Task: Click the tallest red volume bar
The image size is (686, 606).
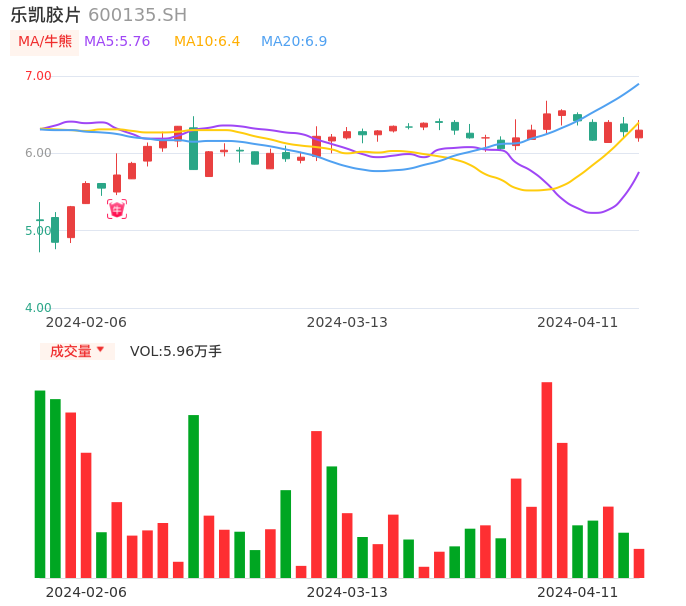Action: [546, 480]
